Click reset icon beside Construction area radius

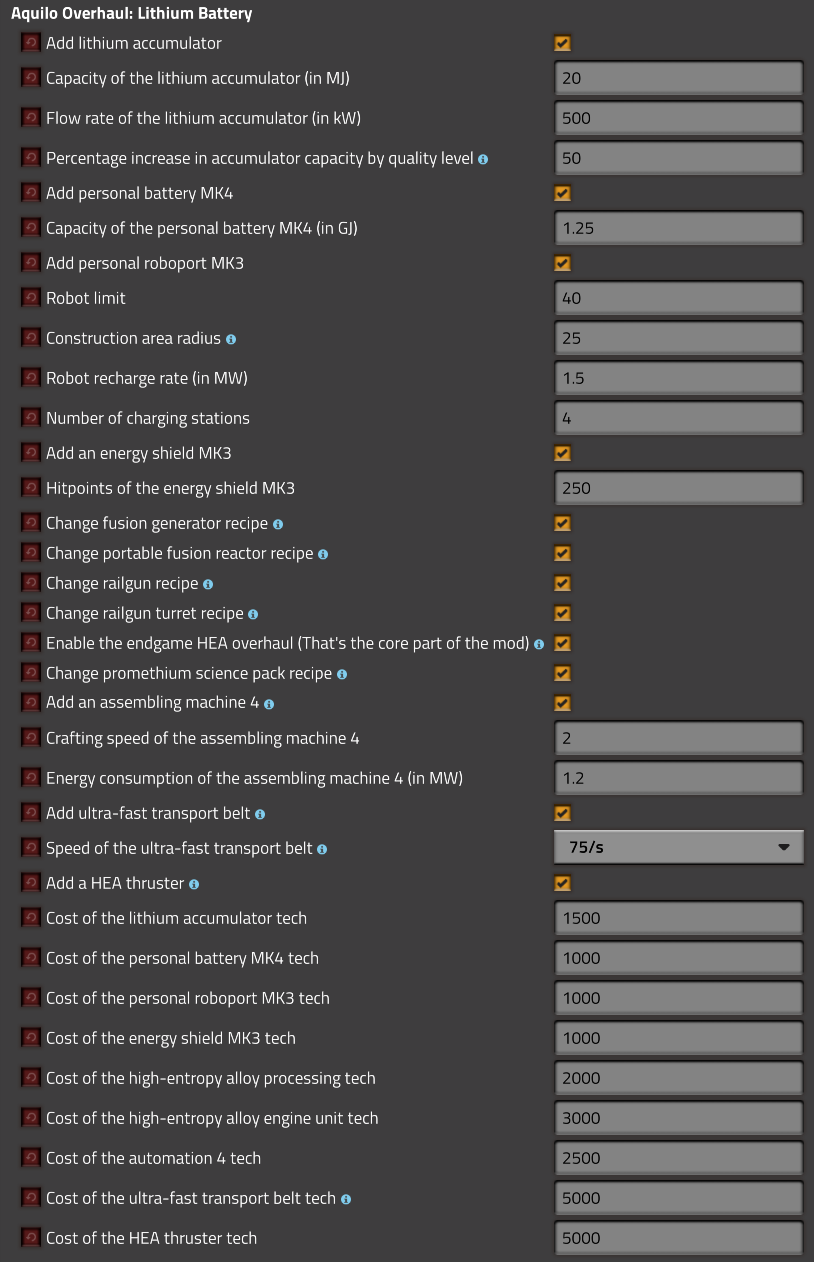[x=31, y=338]
